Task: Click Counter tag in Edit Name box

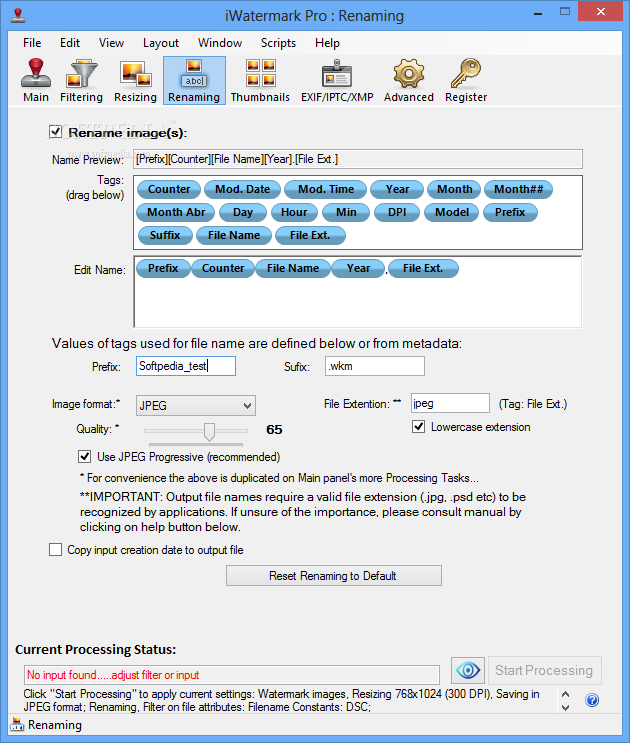Action: 223,268
